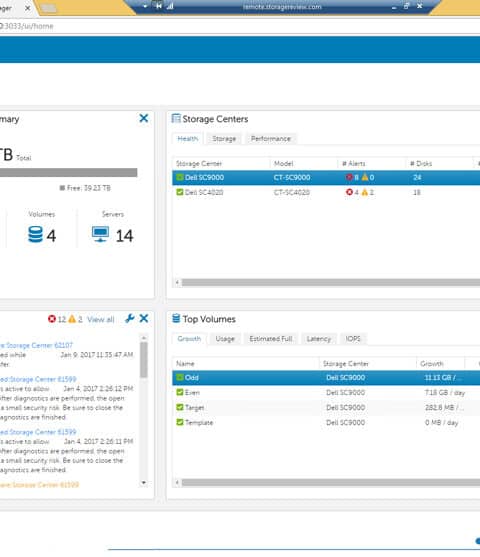This screenshot has width=480, height=557.
Task: Open the Estimated Full tab
Action: point(271,339)
